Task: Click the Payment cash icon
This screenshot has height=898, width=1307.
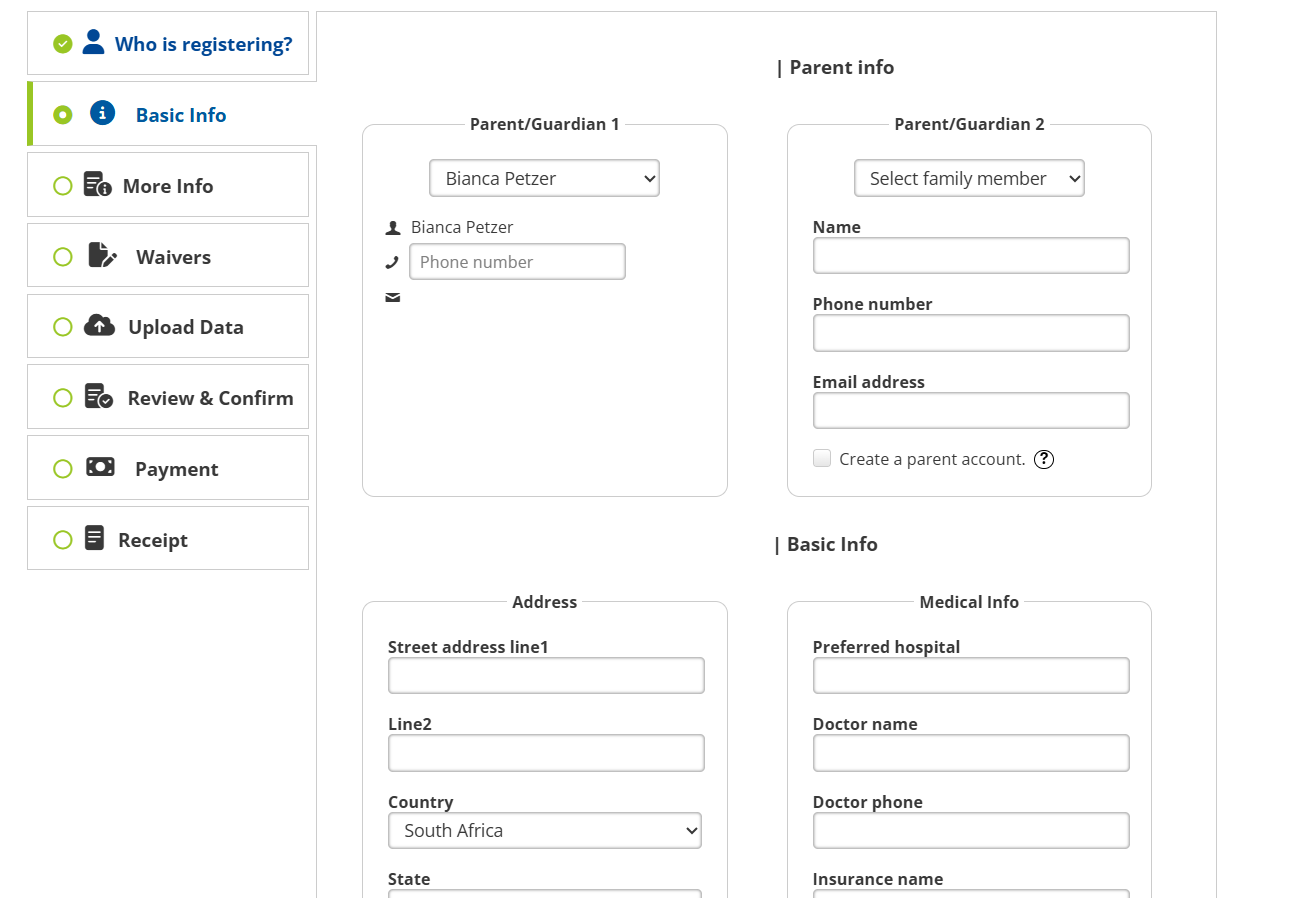Action: 100,467
